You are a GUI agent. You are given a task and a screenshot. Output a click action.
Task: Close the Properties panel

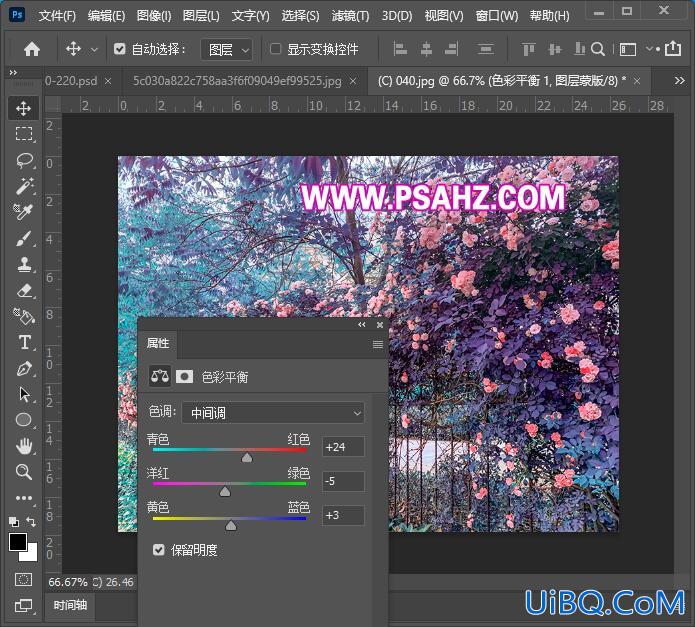coord(380,325)
